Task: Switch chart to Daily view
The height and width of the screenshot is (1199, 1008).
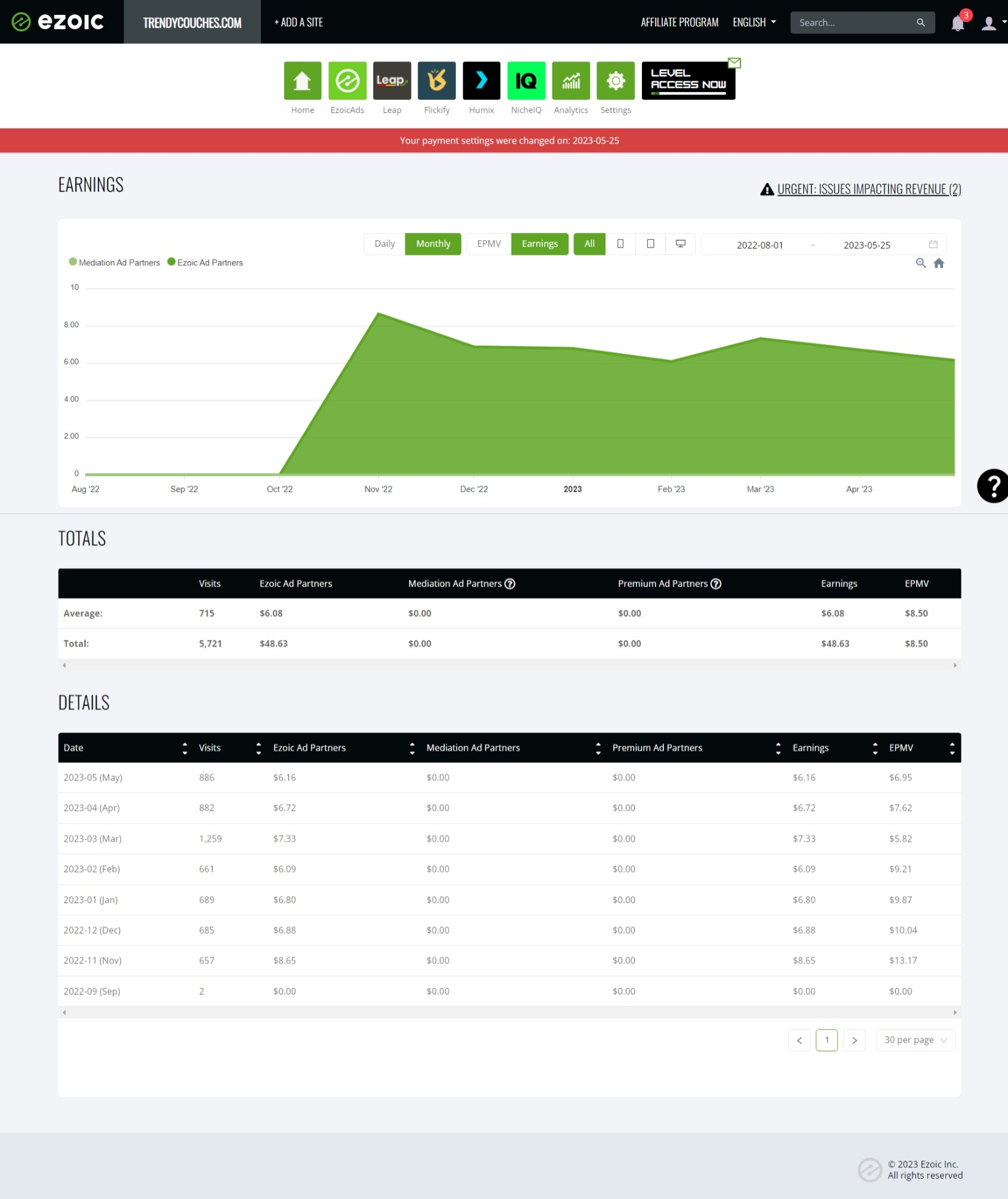Action: (x=385, y=244)
